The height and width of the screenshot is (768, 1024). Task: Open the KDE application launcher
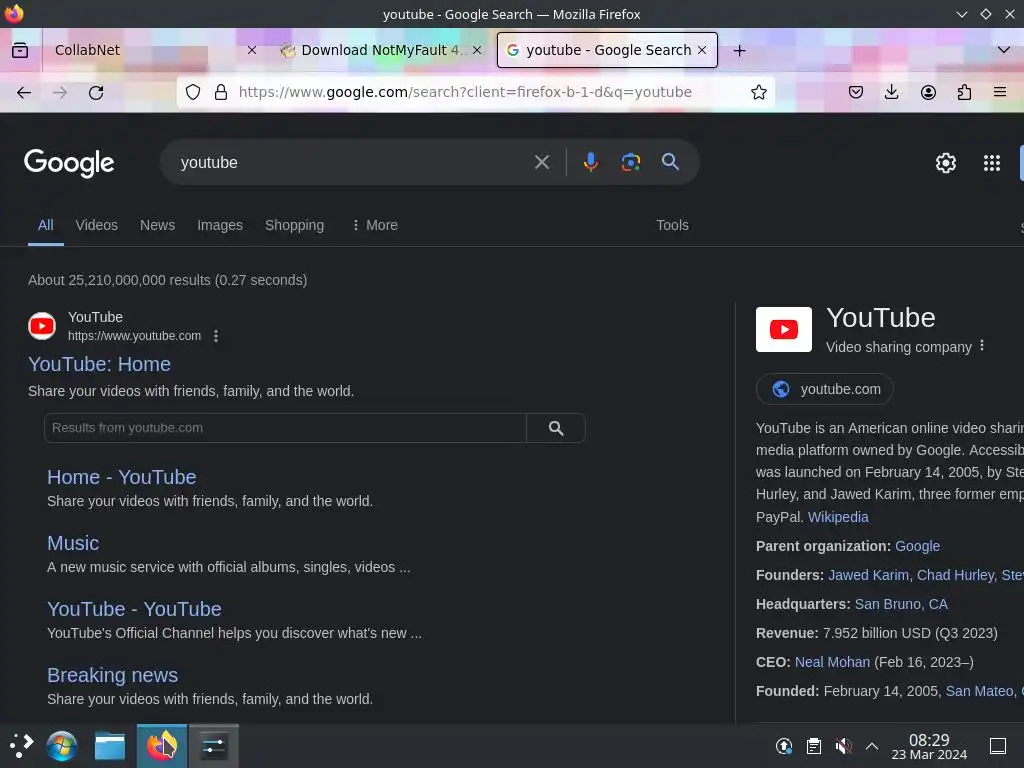click(x=21, y=745)
